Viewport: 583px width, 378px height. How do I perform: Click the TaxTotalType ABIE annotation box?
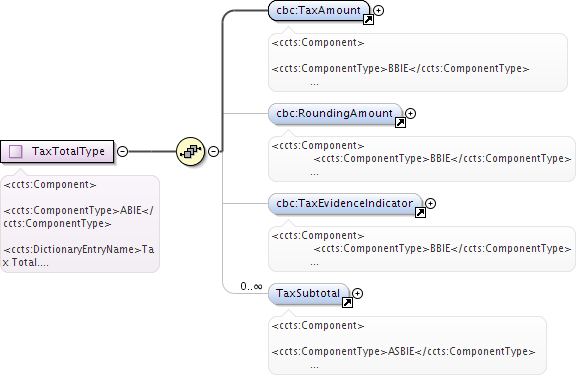pyautogui.click(x=80, y=224)
